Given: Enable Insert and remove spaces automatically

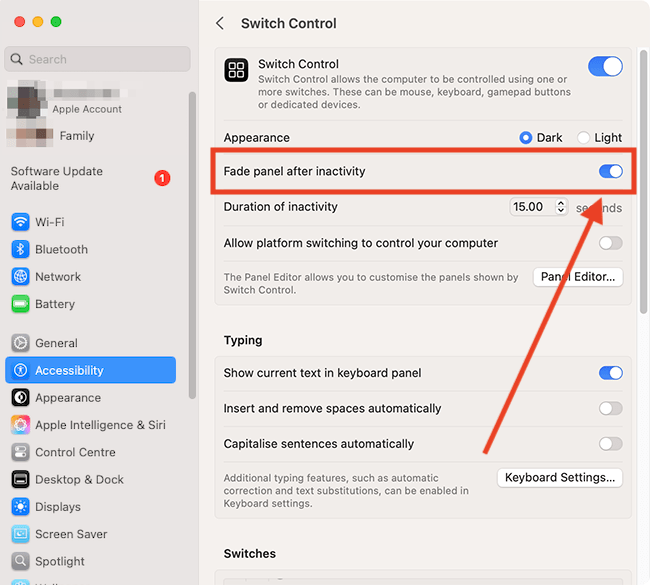Looking at the screenshot, I should pos(611,408).
